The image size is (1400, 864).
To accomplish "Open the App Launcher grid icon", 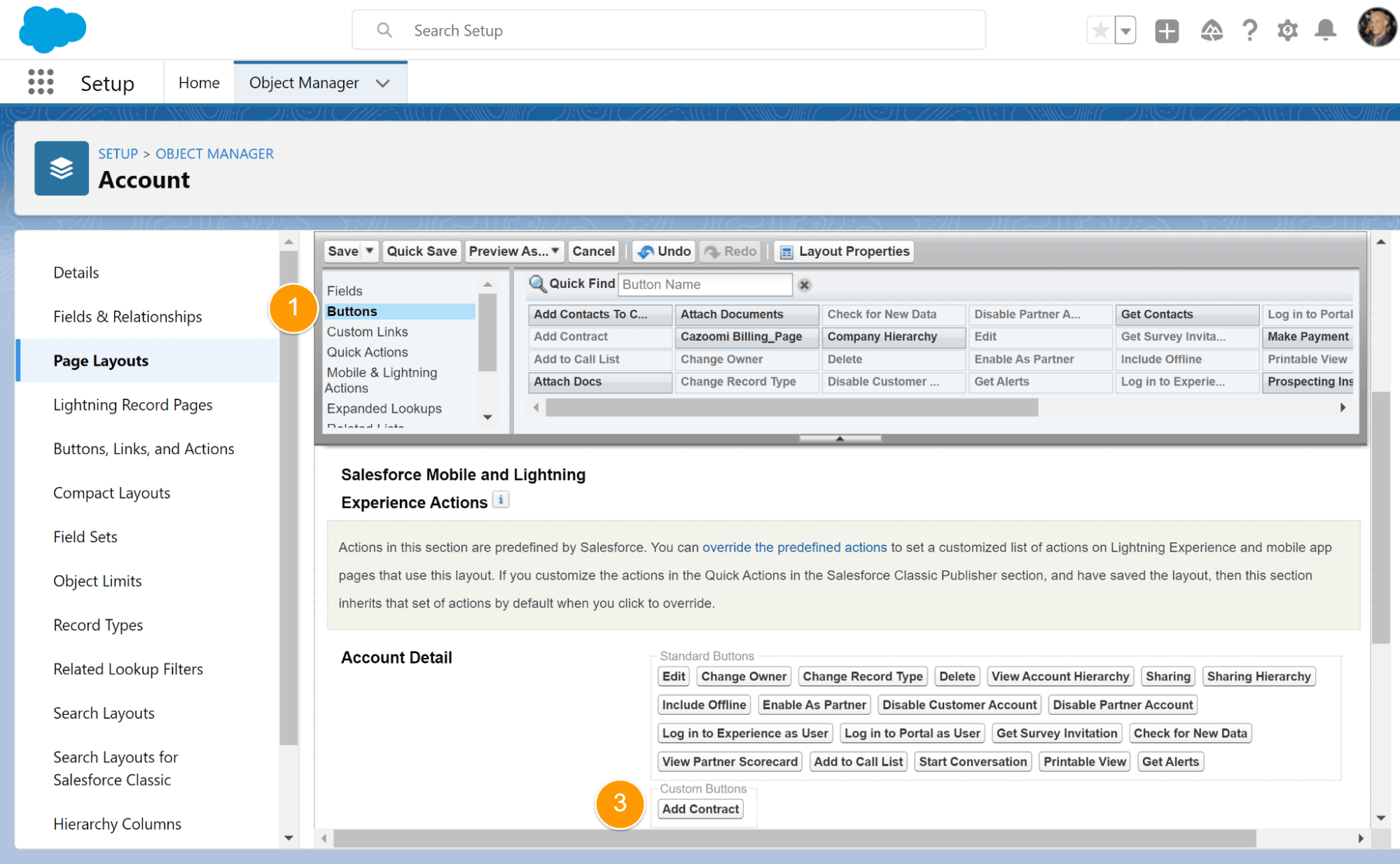I will [x=41, y=82].
